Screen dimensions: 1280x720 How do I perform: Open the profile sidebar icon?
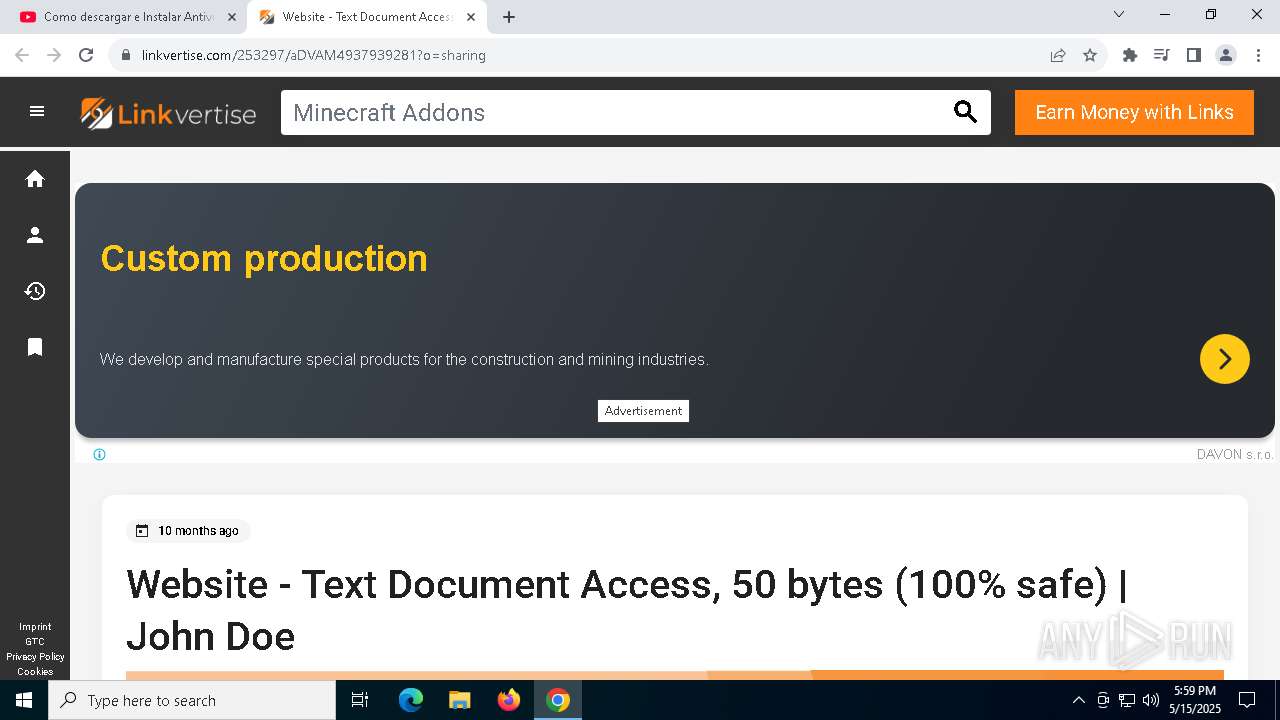[35, 235]
